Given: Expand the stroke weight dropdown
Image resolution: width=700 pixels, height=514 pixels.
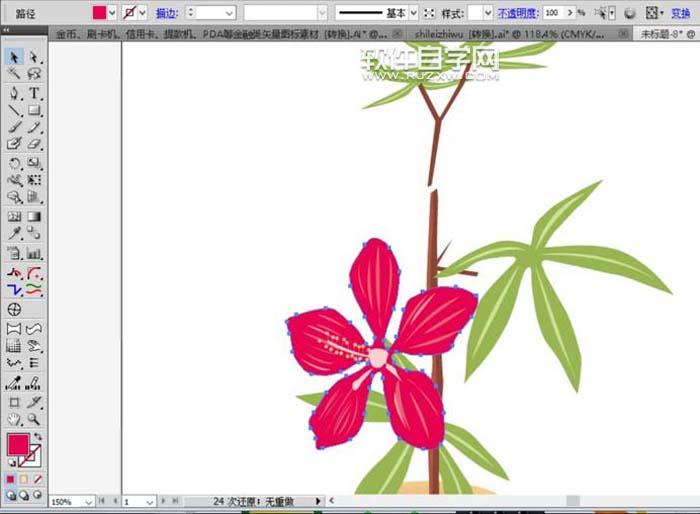Looking at the screenshot, I should (229, 13).
